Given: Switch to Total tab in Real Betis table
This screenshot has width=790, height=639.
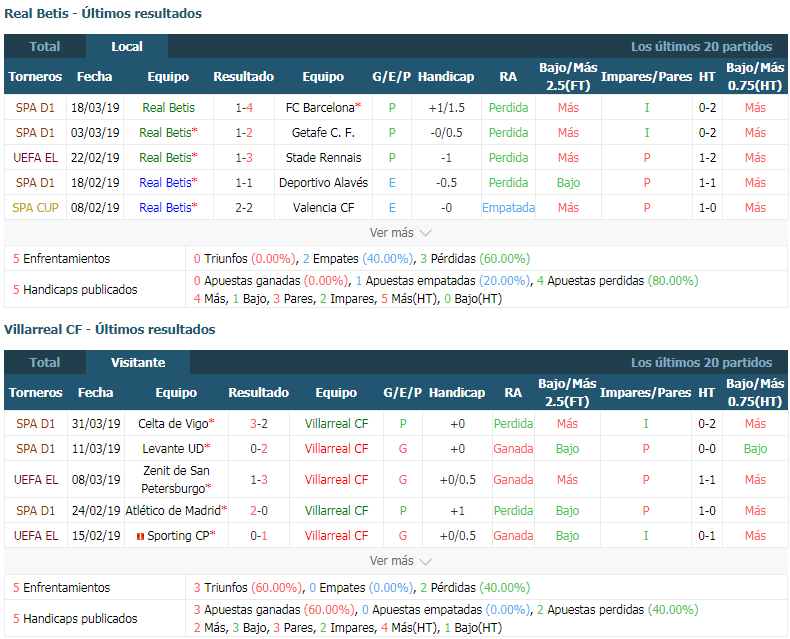Looking at the screenshot, I should tap(45, 46).
